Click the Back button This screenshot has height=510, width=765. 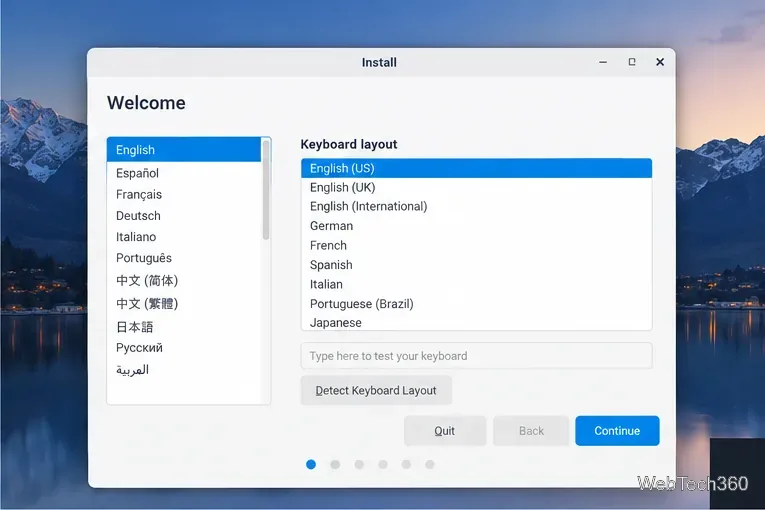[x=531, y=430]
